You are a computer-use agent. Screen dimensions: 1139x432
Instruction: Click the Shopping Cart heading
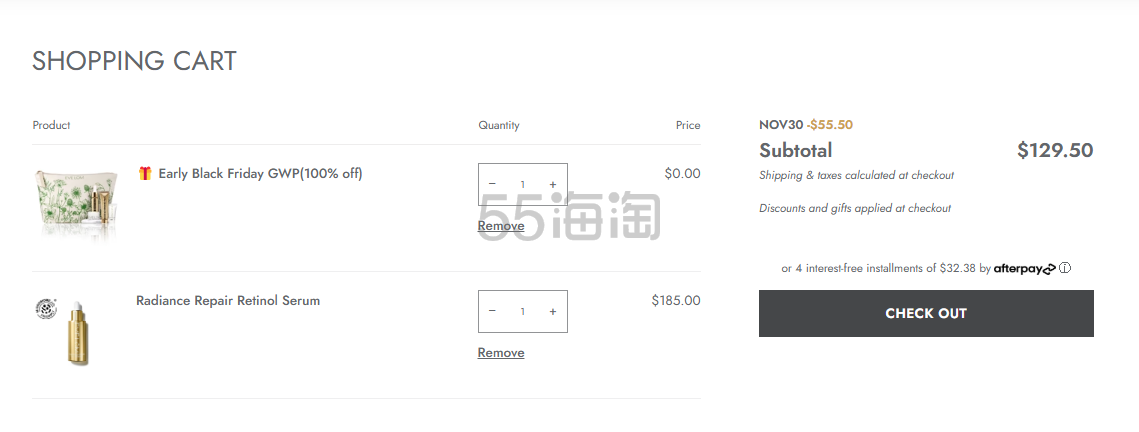134,61
